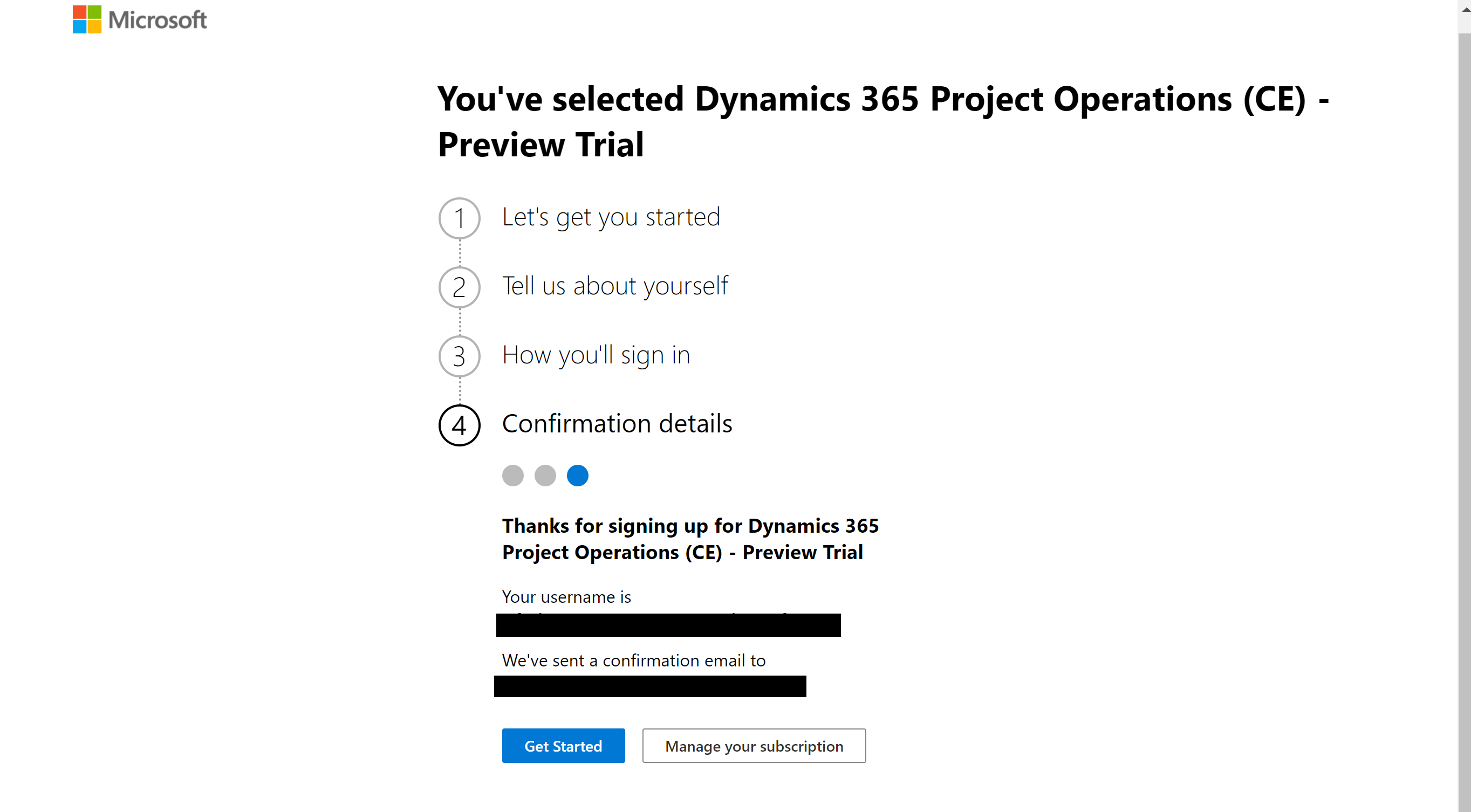Click the Microsoft logo
This screenshot has height=812, width=1471.
pos(139,19)
